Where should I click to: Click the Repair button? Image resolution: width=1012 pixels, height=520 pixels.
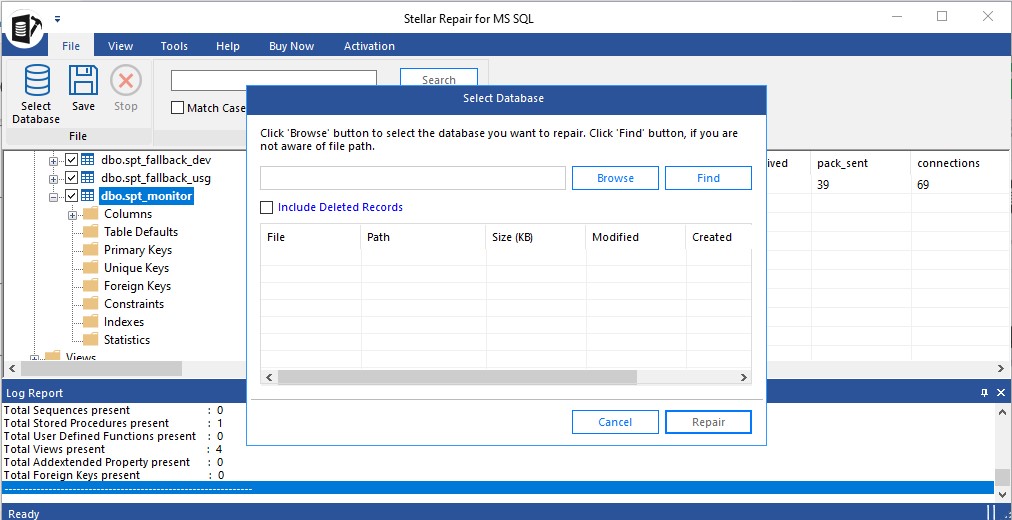pos(708,422)
